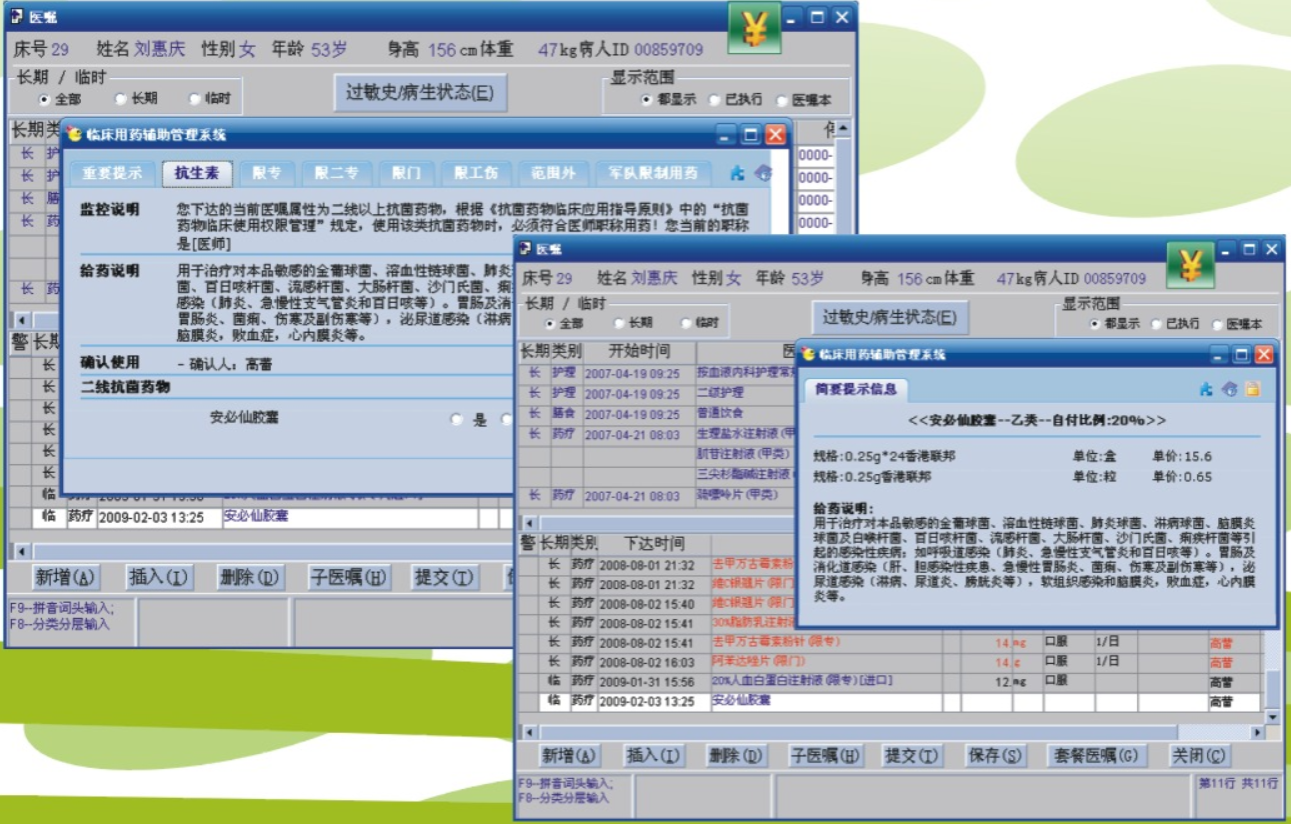
Task: Select 临时 radio in back 医嘱 window
Action: [x=195, y=99]
